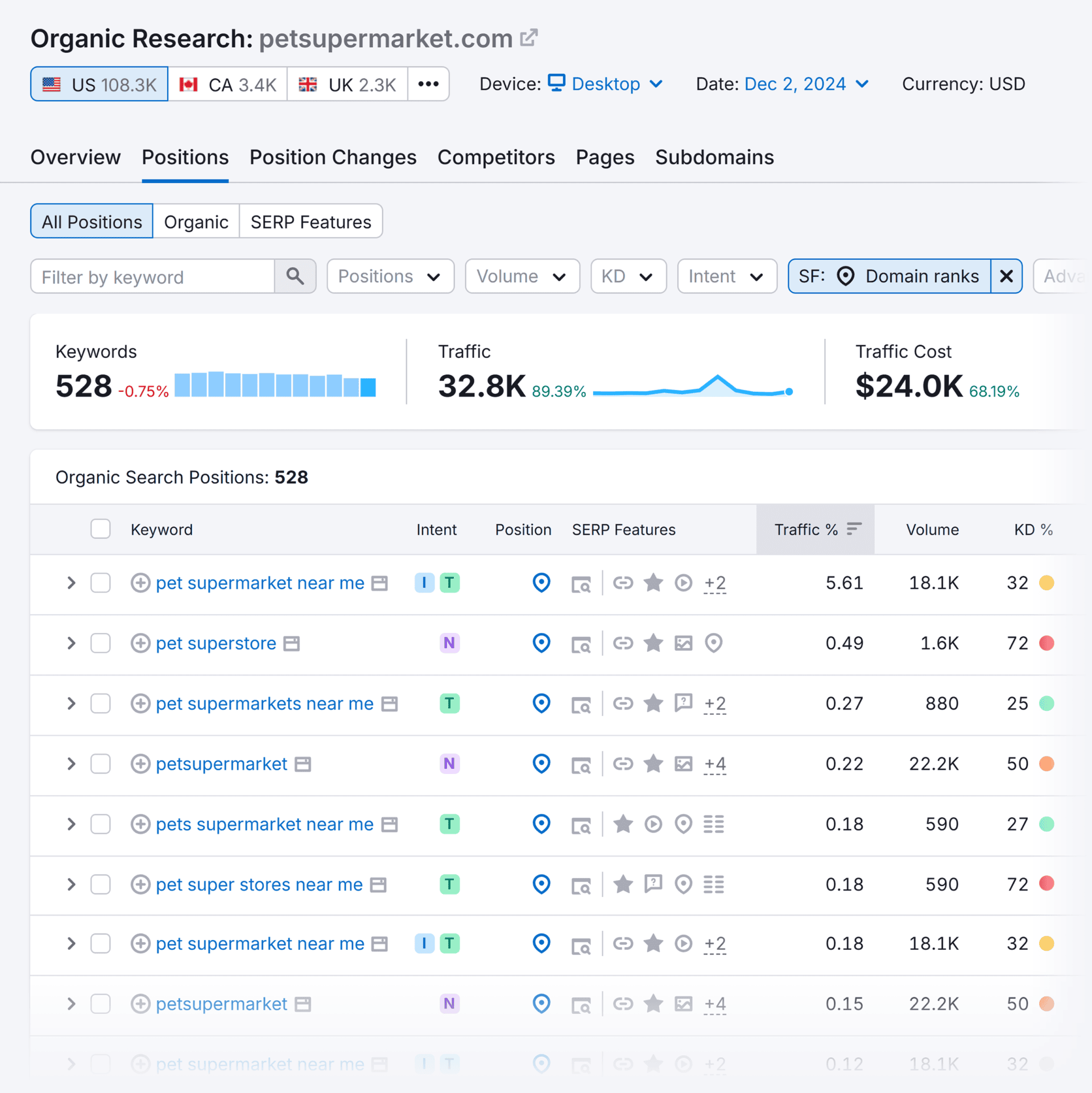Open the three-dots more countries button
This screenshot has height=1093, width=1092.
pyautogui.click(x=428, y=84)
